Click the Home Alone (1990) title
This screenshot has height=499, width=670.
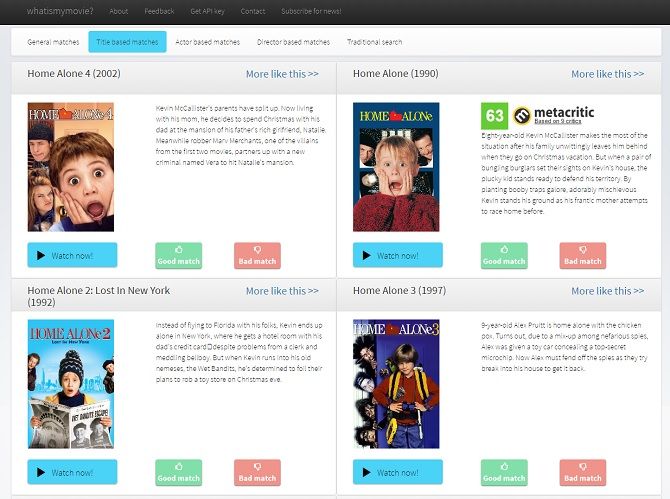coord(396,73)
